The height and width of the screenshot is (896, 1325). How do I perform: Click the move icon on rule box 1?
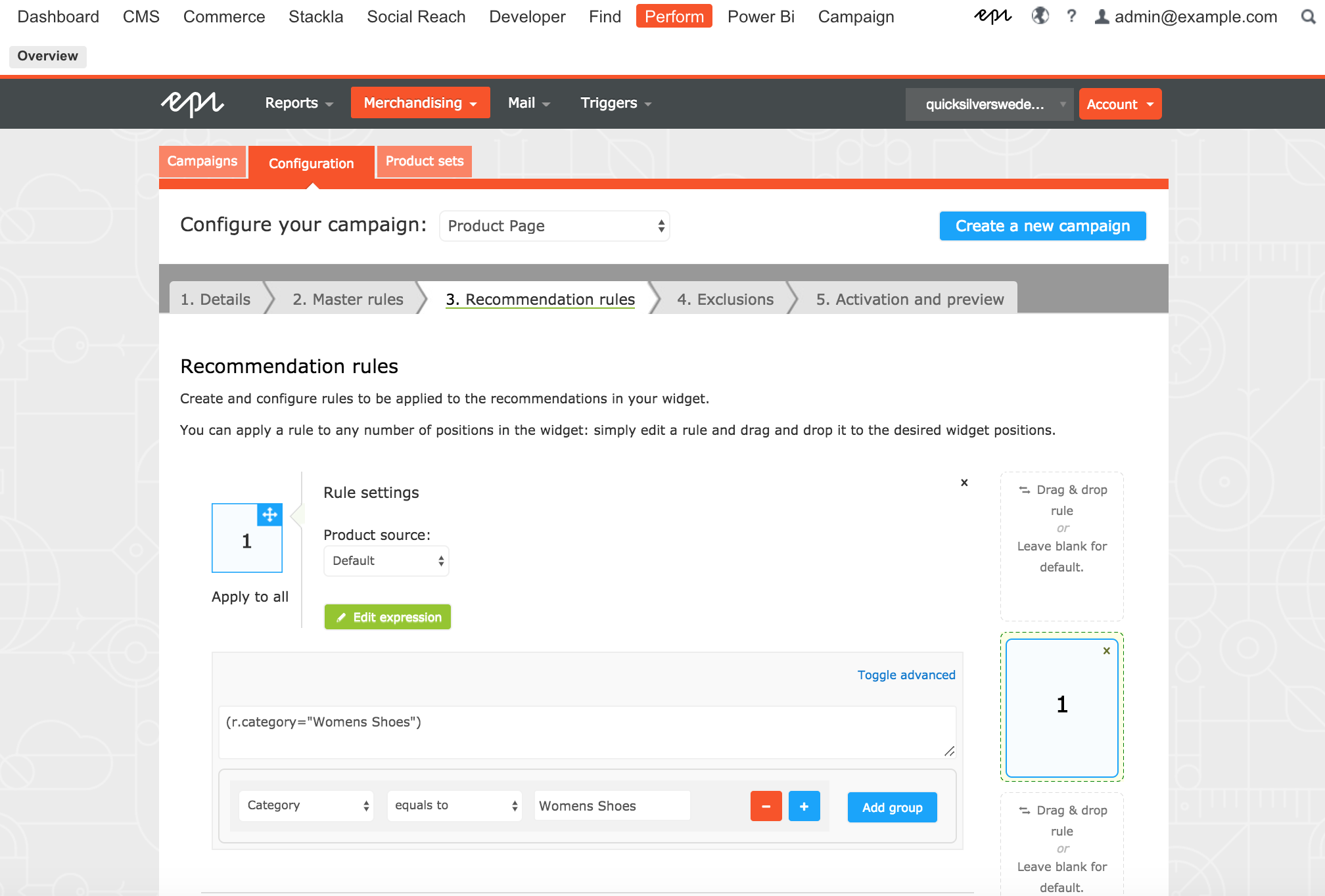[x=269, y=515]
